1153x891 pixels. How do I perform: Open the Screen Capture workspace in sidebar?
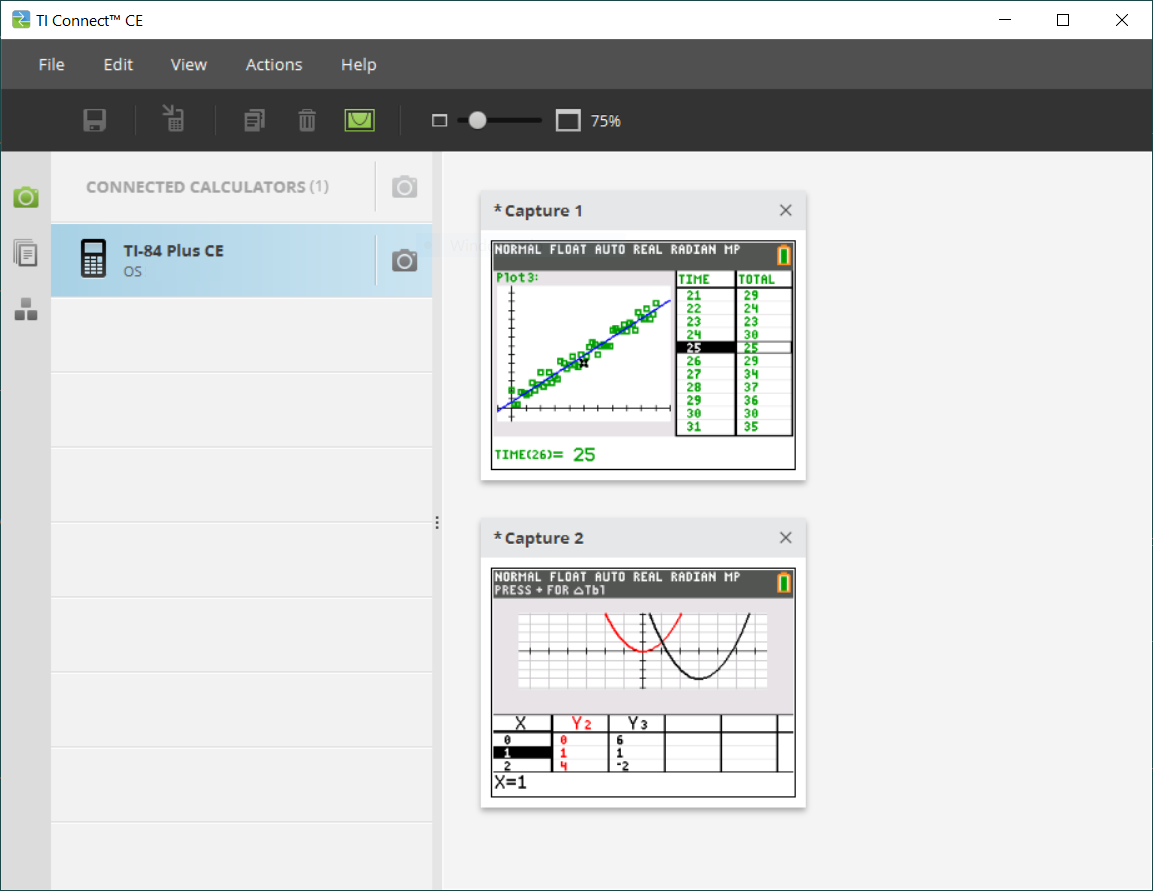click(x=26, y=197)
